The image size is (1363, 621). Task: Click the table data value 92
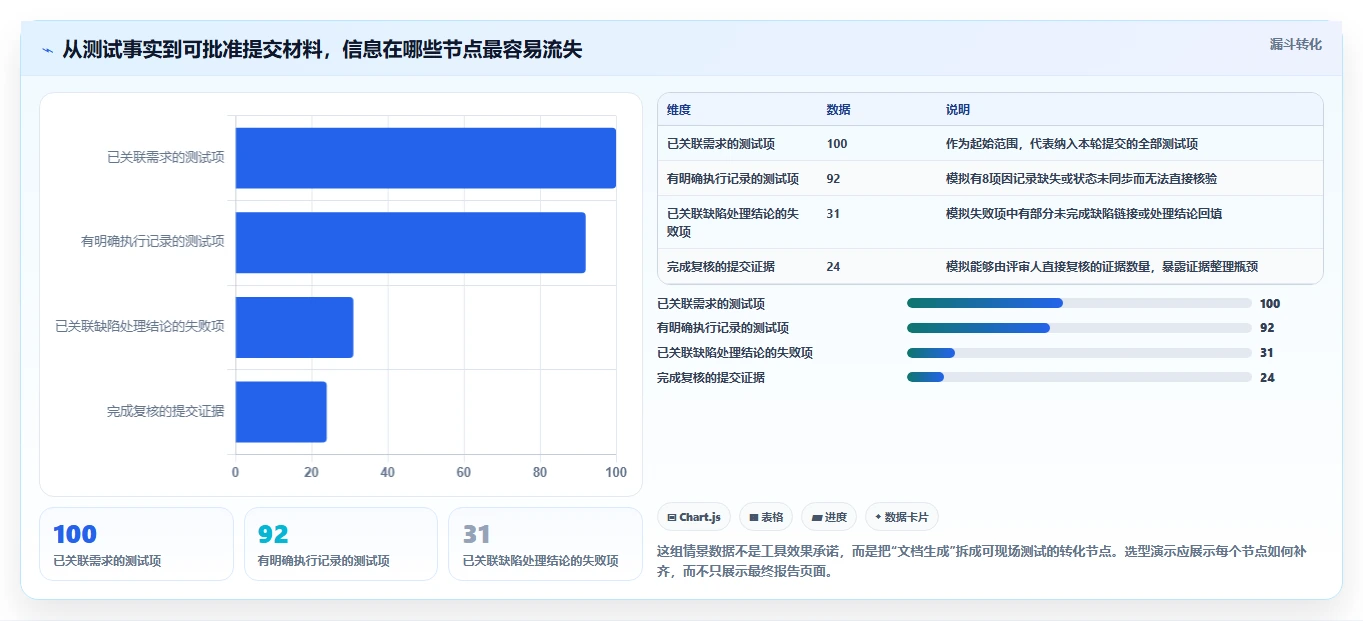[x=834, y=179]
